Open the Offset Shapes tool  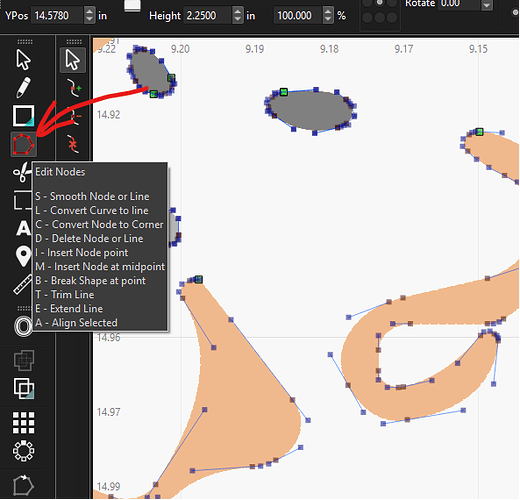click(x=23, y=326)
